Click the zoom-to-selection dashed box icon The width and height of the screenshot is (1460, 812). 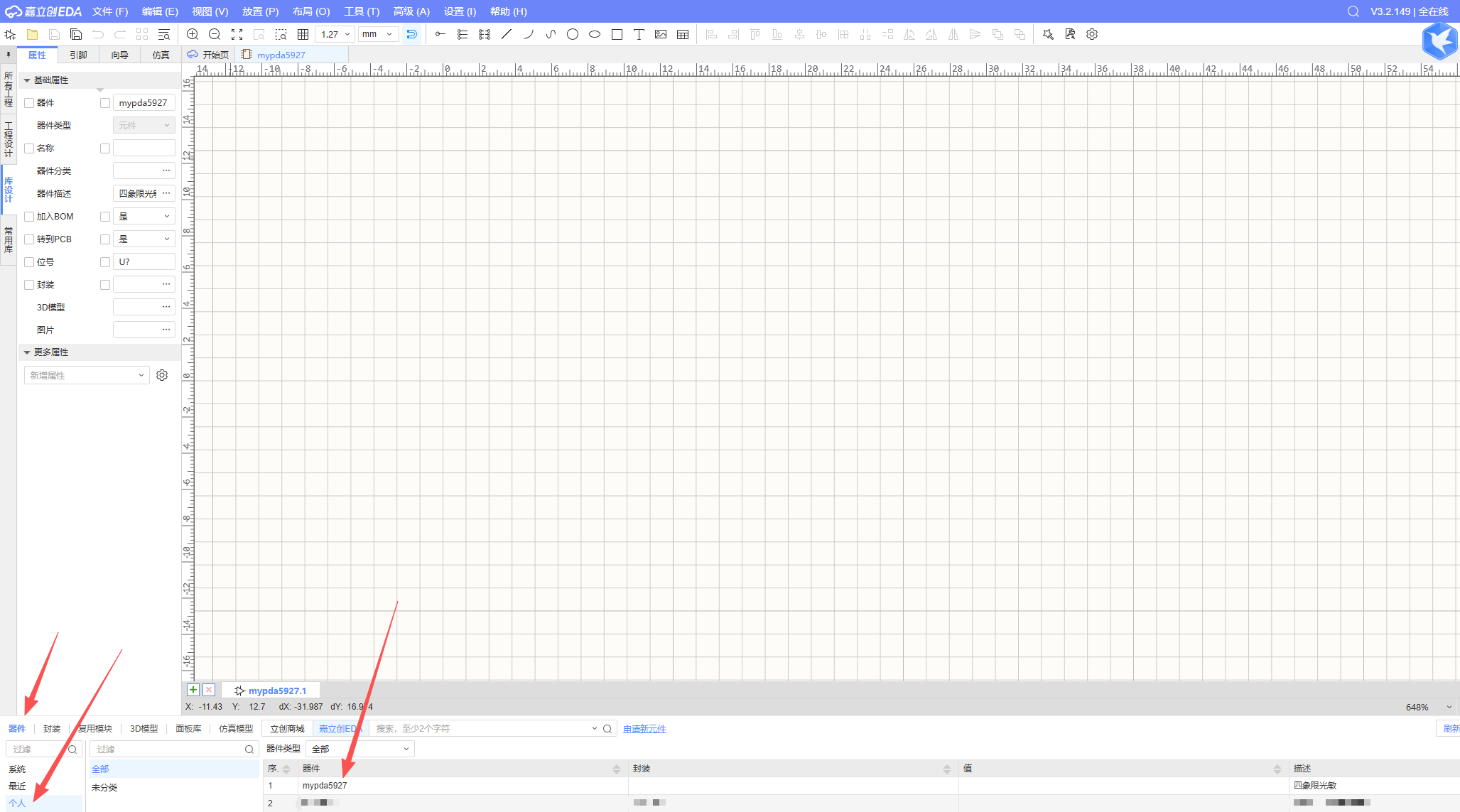click(x=281, y=34)
